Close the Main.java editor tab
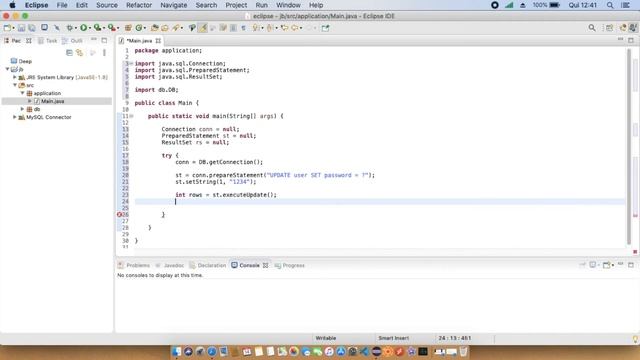Screen dimensions: 640x360 click(x=158, y=41)
